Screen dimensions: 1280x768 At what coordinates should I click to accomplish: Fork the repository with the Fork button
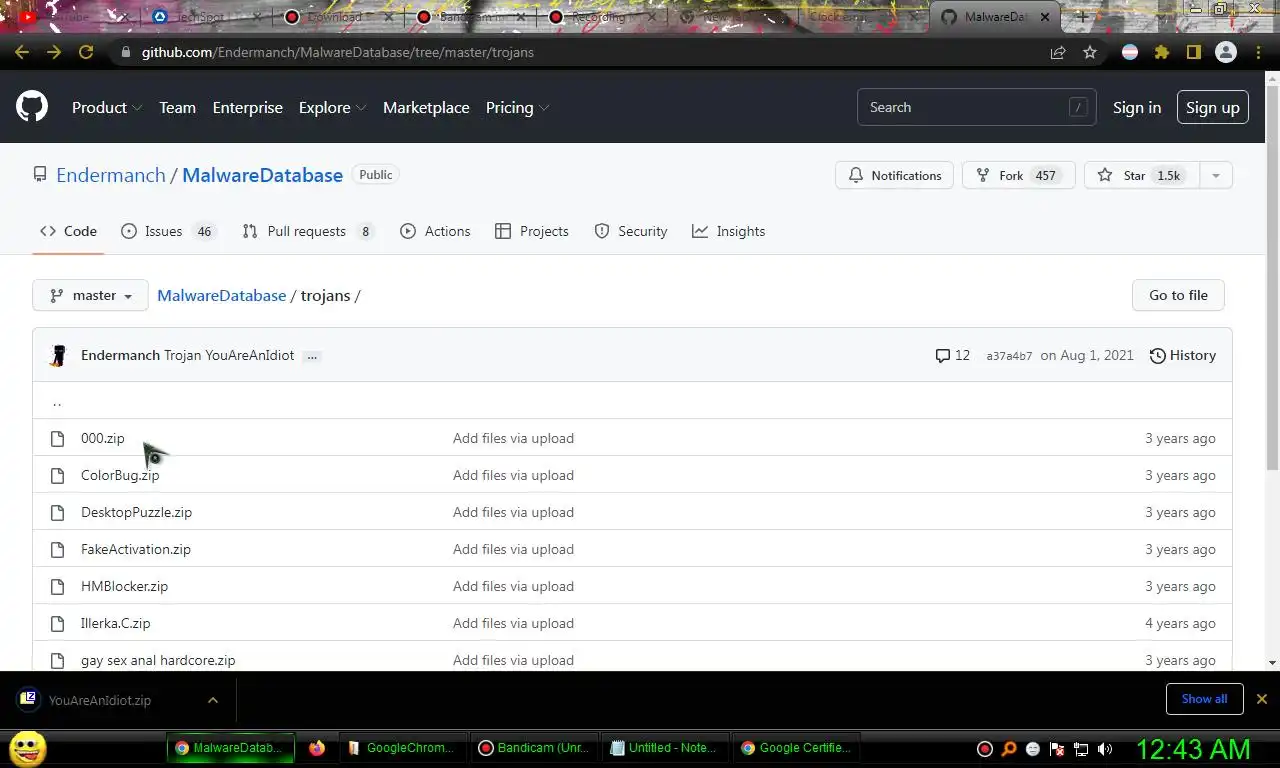point(1018,175)
